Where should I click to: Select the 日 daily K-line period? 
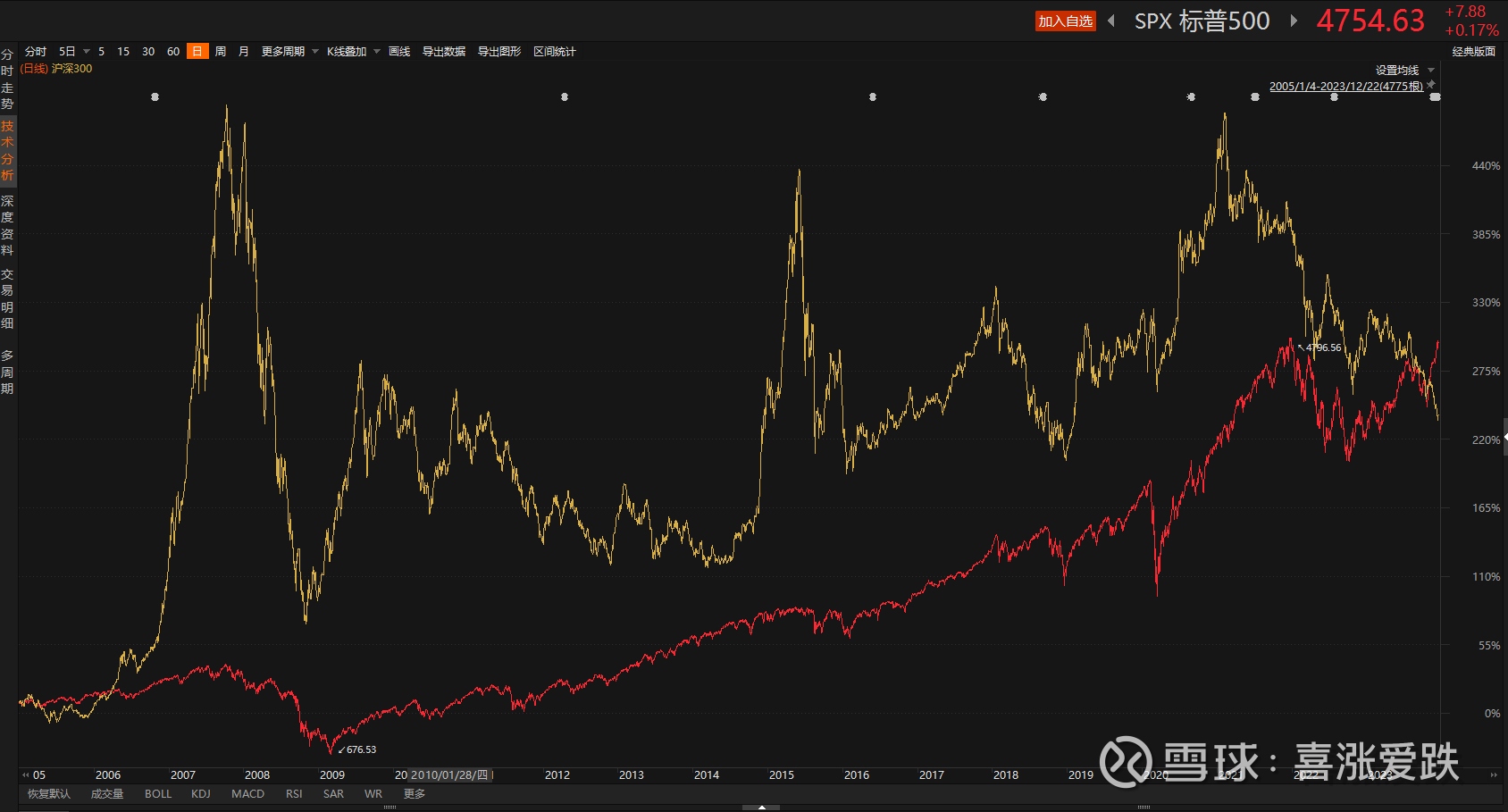(x=197, y=52)
